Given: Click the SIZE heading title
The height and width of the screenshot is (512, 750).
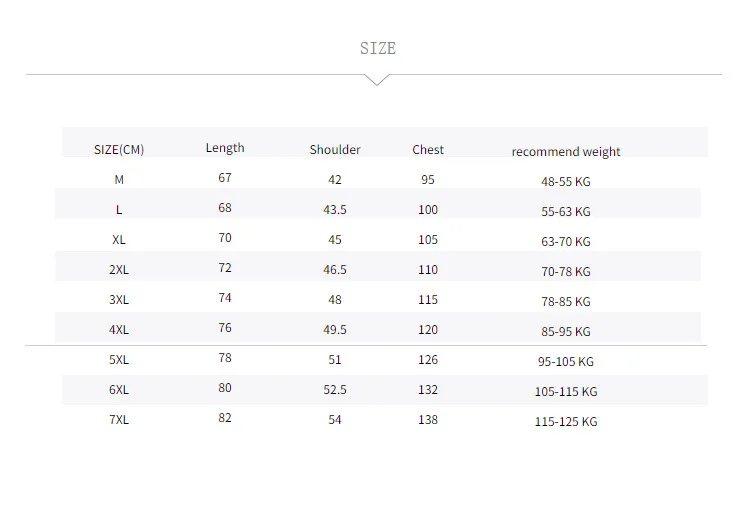Looking at the screenshot, I should [x=378, y=48].
